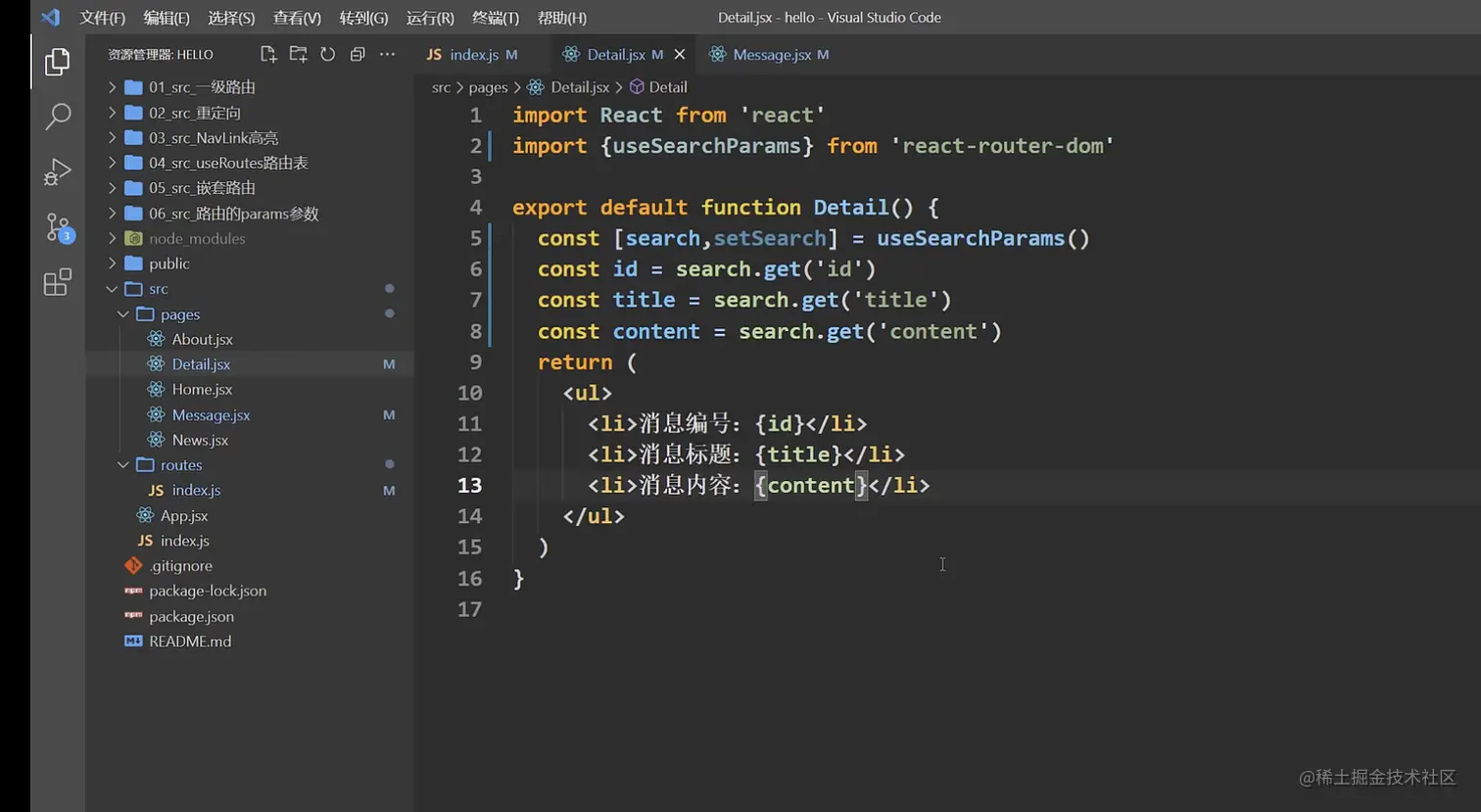Screen dimensions: 1481x812
Task: Open explorer More Actions ellipsis menu
Action: pos(388,54)
